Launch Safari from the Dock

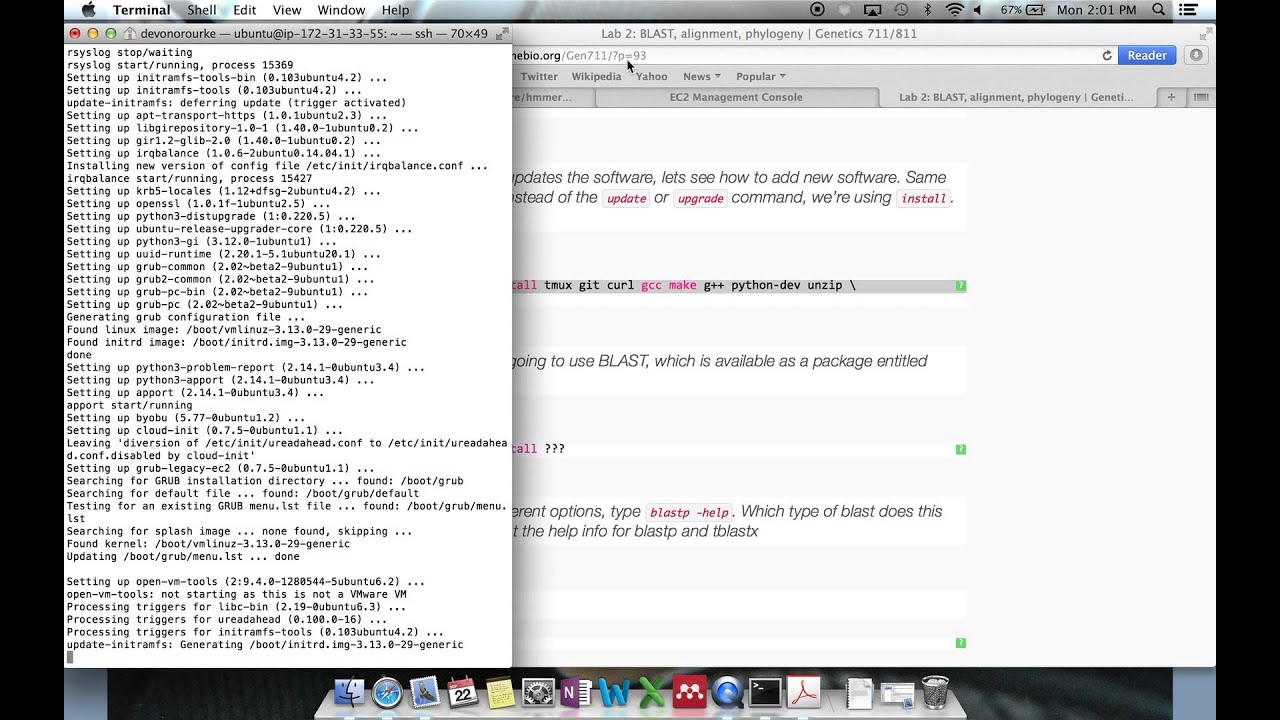point(387,693)
